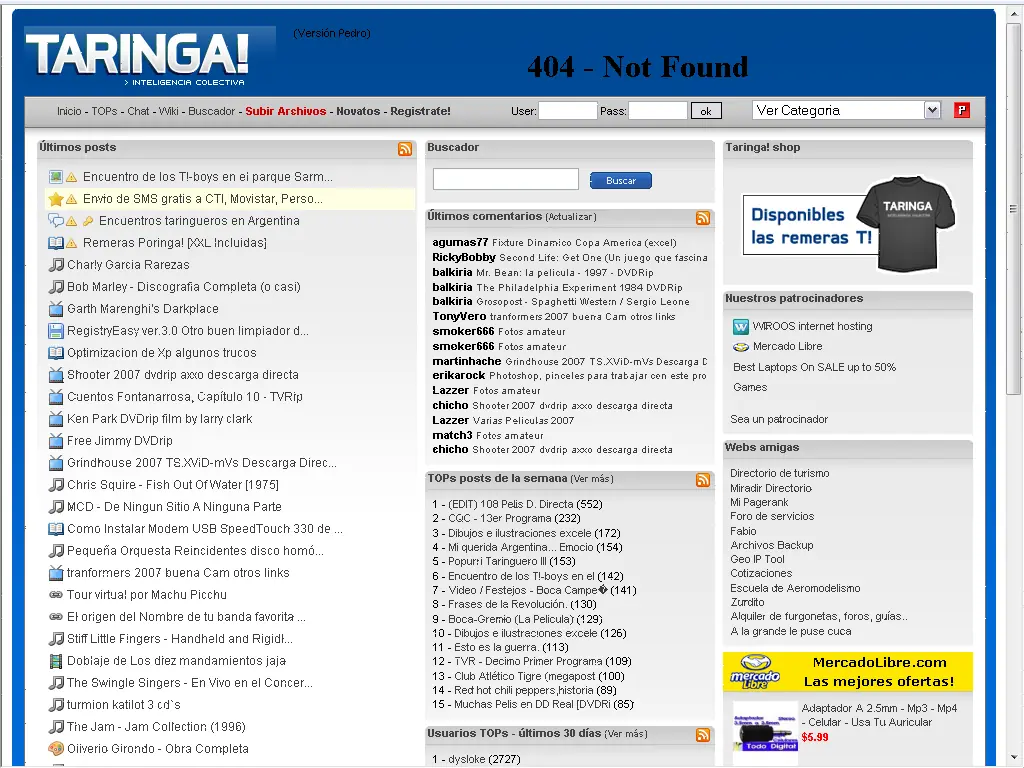This screenshot has width=1024, height=768.
Task: Click the TARINGA! logo
Action: [x=138, y=57]
